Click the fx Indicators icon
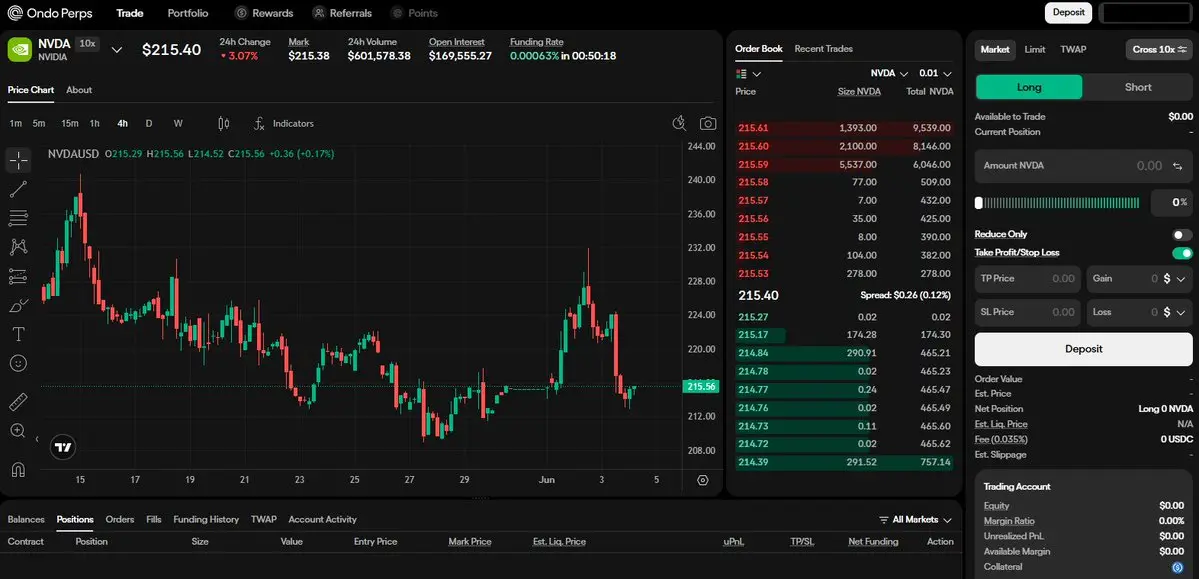1199x579 pixels. click(259, 123)
